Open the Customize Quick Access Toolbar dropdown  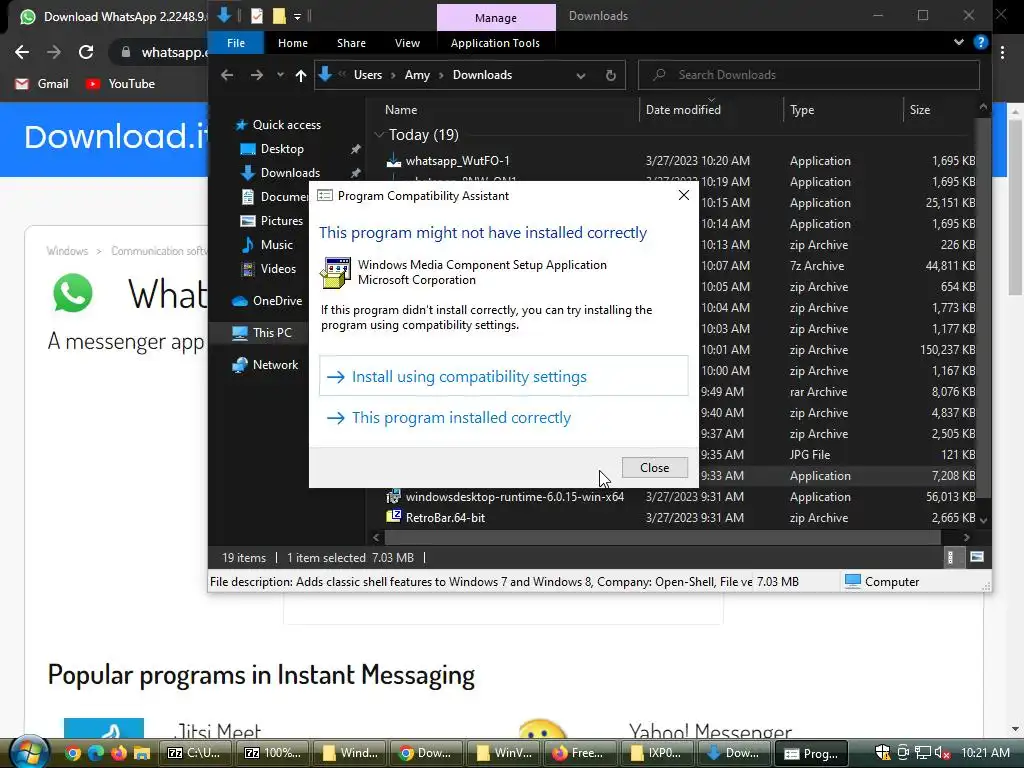pos(297,16)
